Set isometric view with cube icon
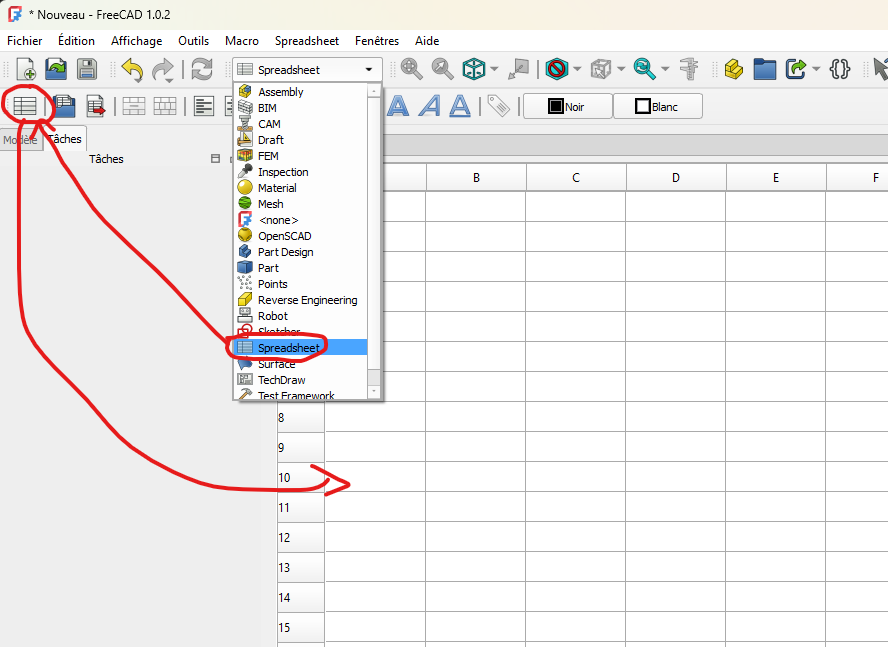Viewport: 888px width, 647px height. click(473, 69)
